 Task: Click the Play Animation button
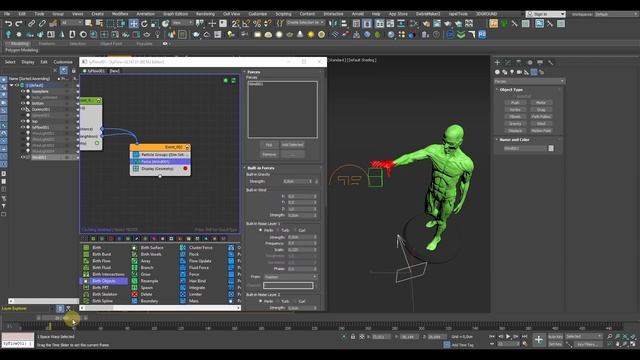point(508,336)
